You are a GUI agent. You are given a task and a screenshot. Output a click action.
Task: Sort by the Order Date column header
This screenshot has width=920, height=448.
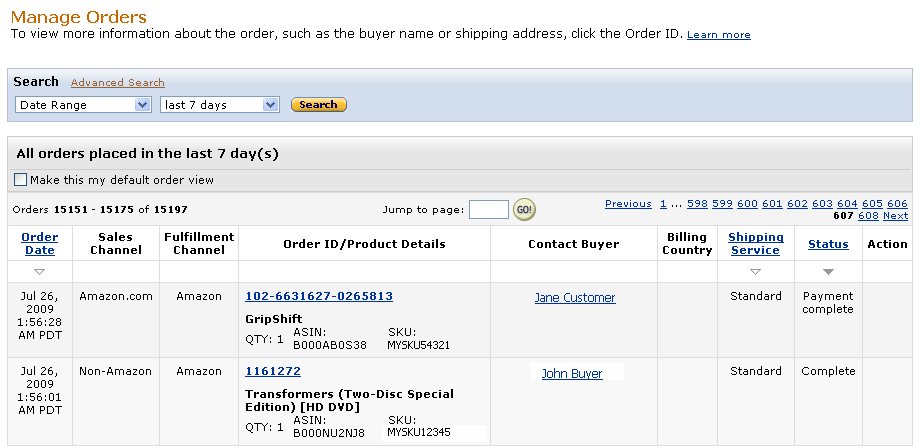pyautogui.click(x=40, y=243)
